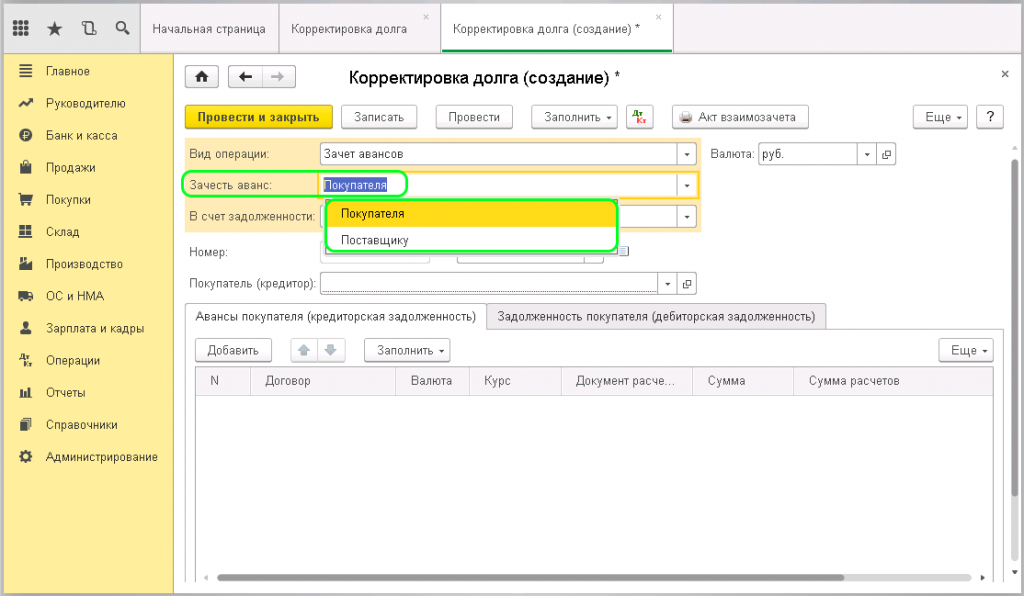1024x596 pixels.
Task: Show Дт/Кт postings icon
Action: tap(639, 117)
